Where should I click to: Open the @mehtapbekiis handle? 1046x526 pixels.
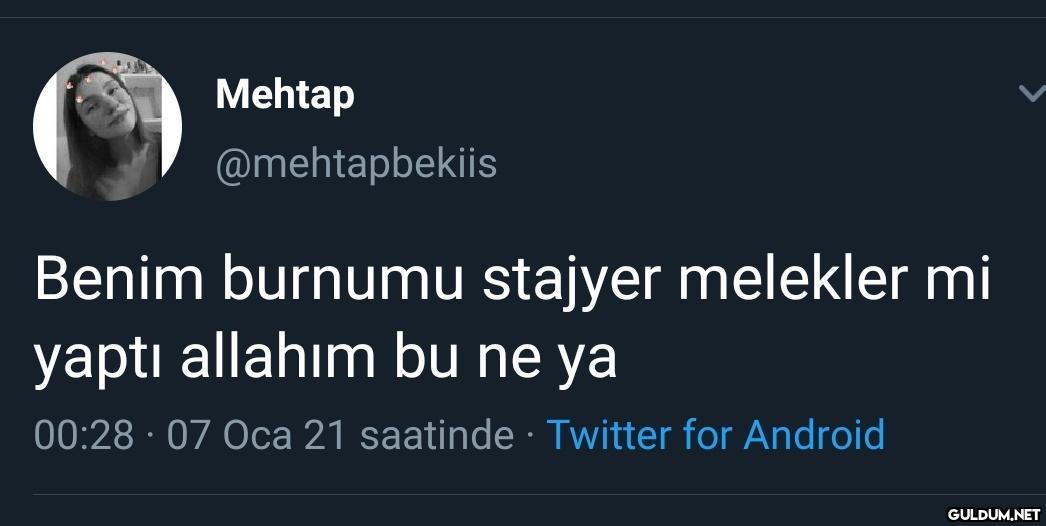point(356,162)
